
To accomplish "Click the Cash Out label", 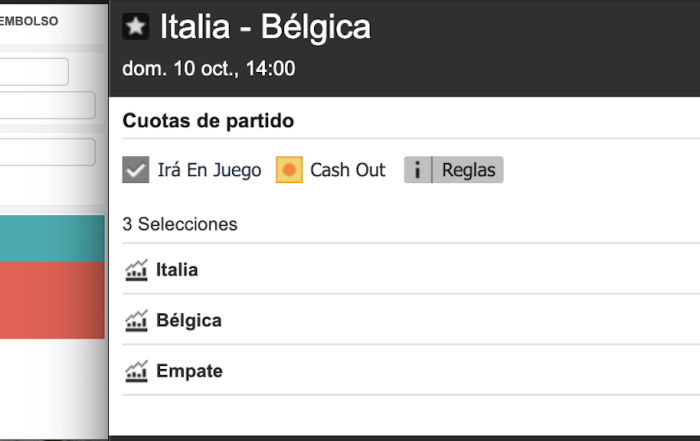I will pos(348,170).
